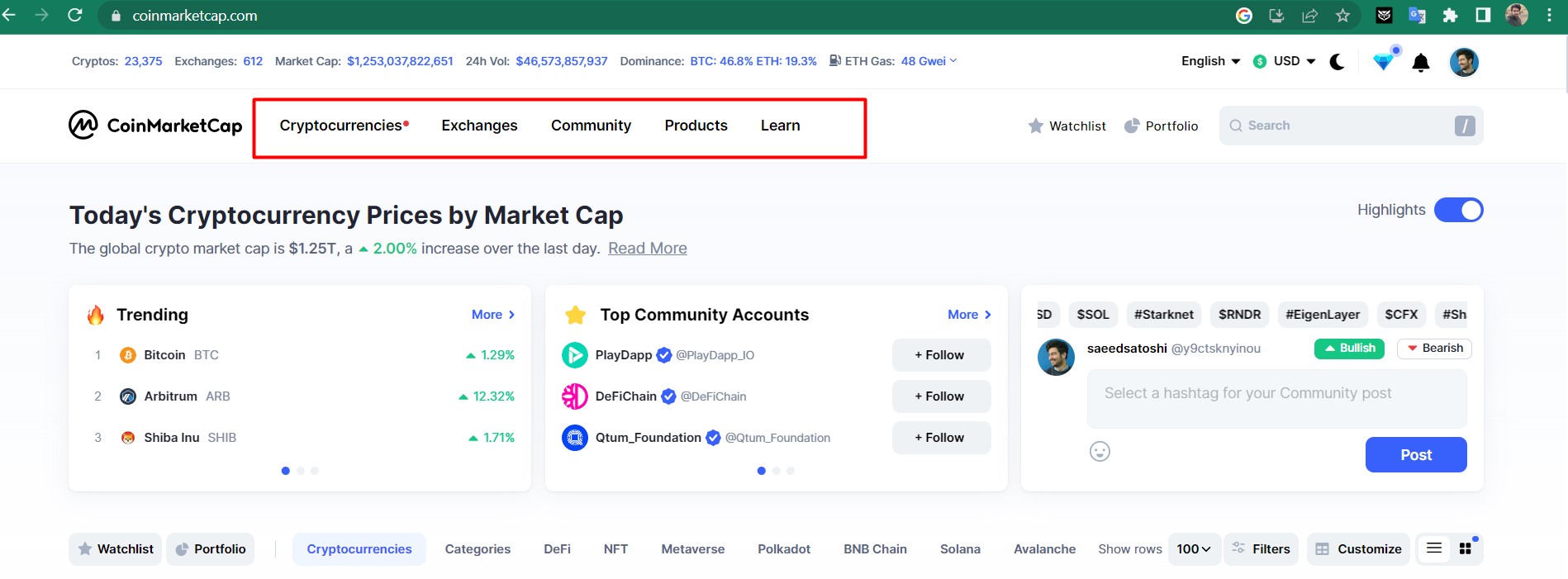1568x579 pixels.
Task: Reload the page with refresh icon
Action: tap(74, 15)
